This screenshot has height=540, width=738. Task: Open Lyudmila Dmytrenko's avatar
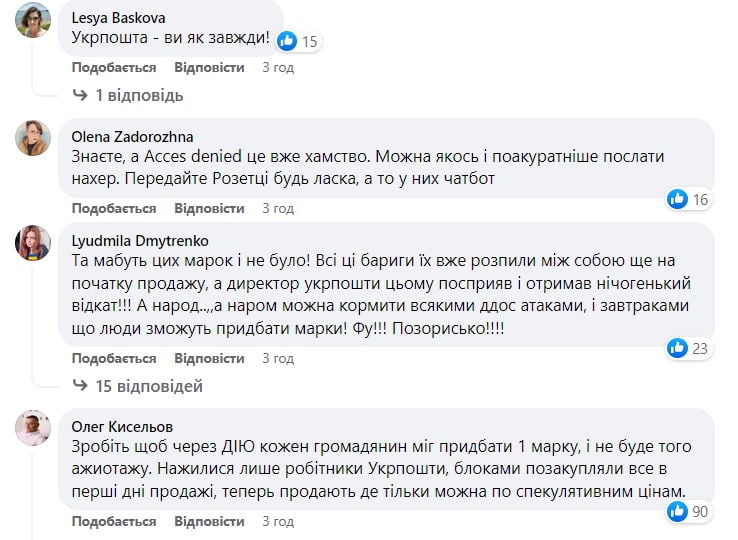click(x=33, y=243)
